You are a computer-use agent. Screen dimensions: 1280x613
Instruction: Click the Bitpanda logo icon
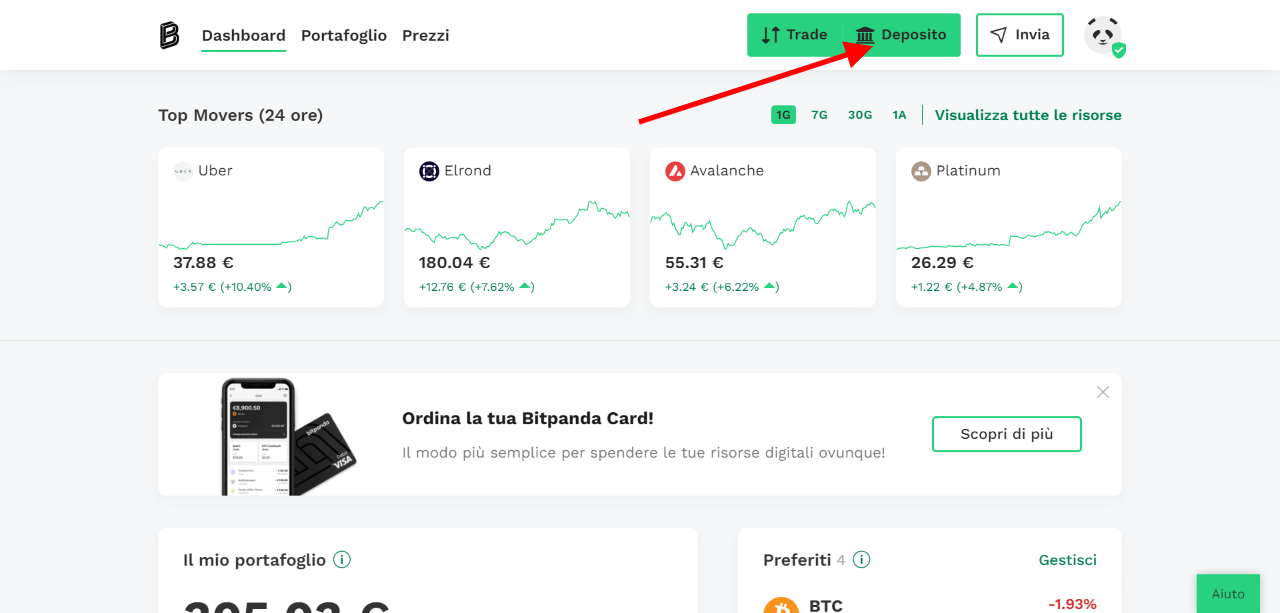[x=169, y=35]
